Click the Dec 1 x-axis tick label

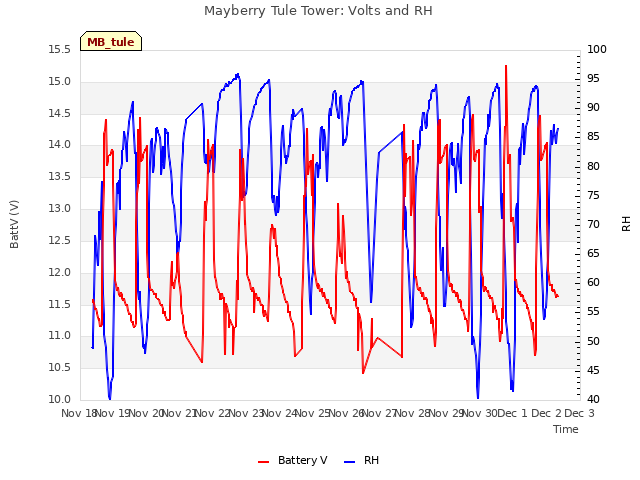click(512, 413)
